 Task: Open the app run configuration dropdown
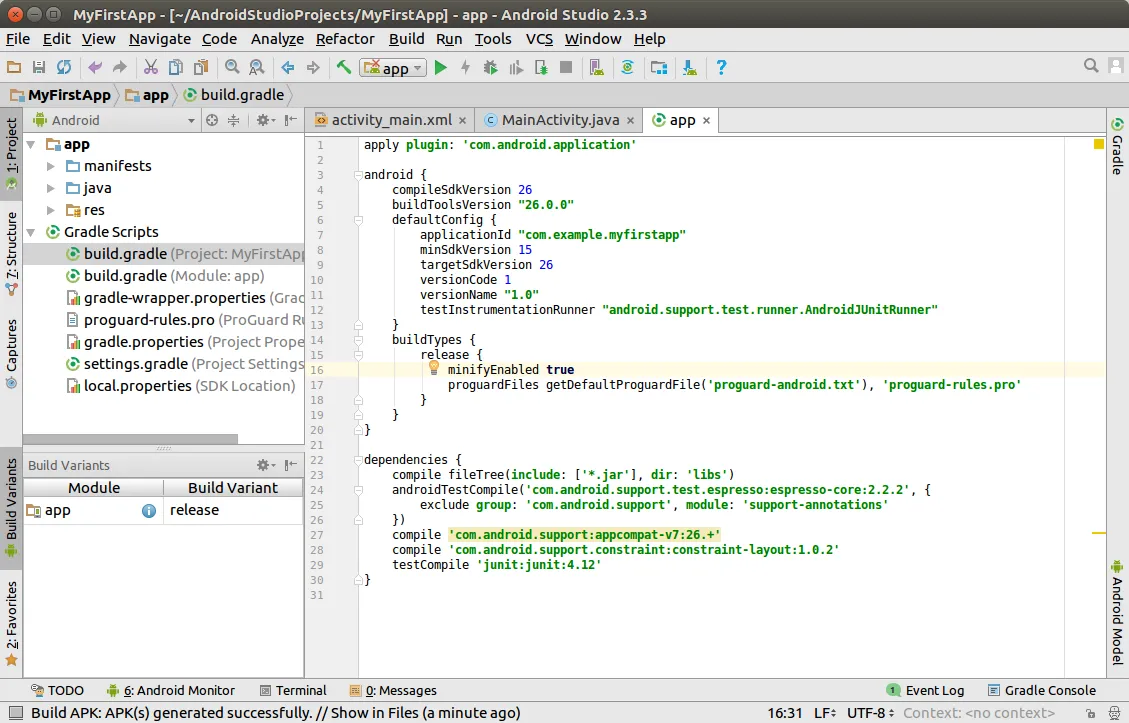pyautogui.click(x=393, y=68)
